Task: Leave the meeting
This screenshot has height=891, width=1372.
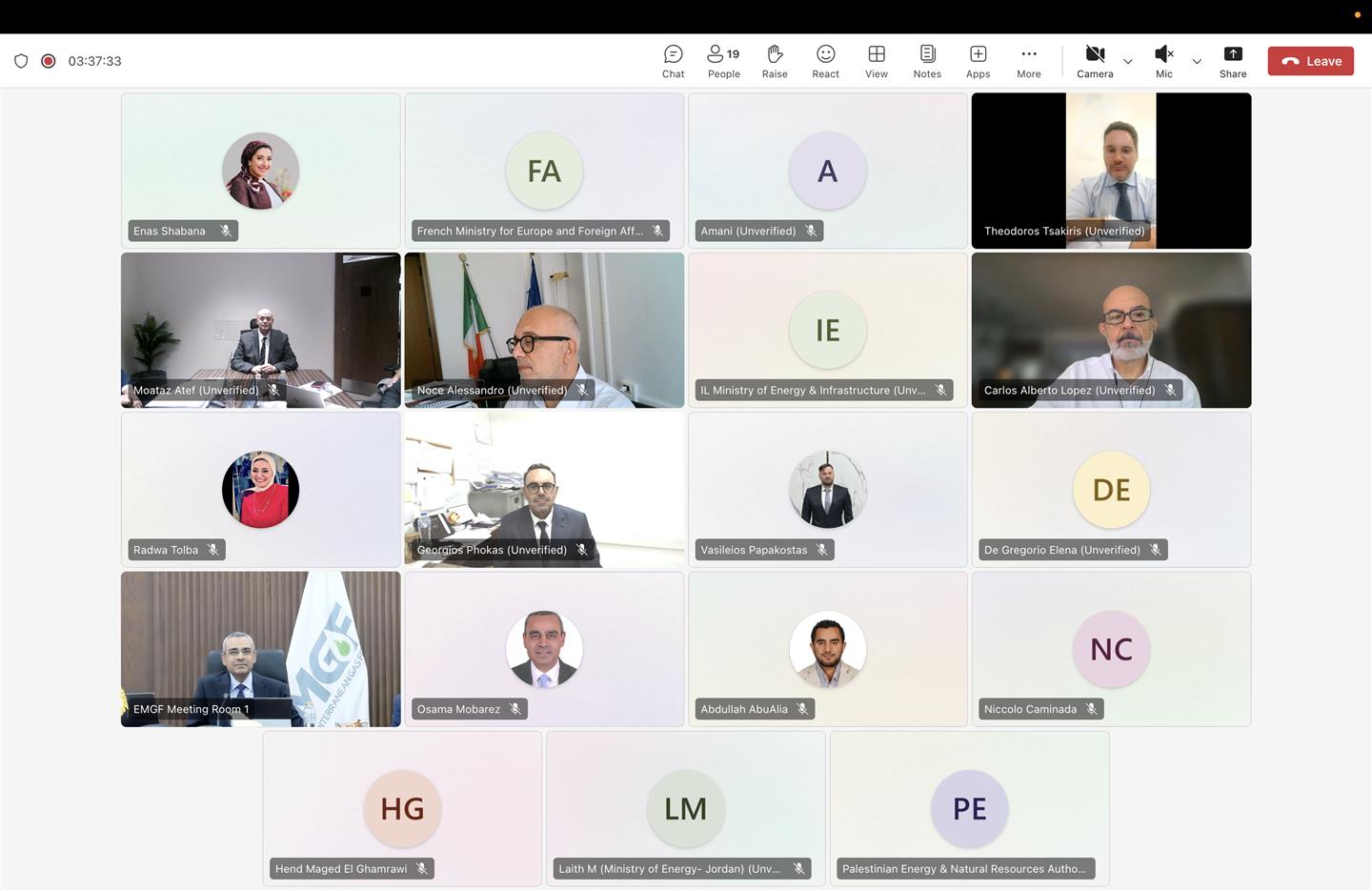Action: [x=1310, y=61]
